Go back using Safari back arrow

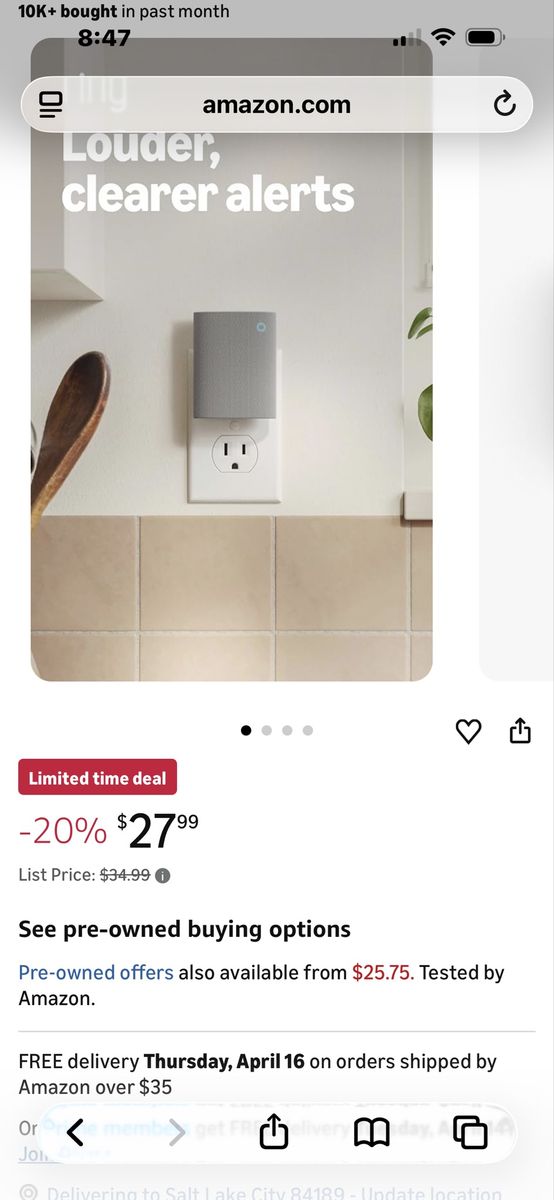(75, 1132)
